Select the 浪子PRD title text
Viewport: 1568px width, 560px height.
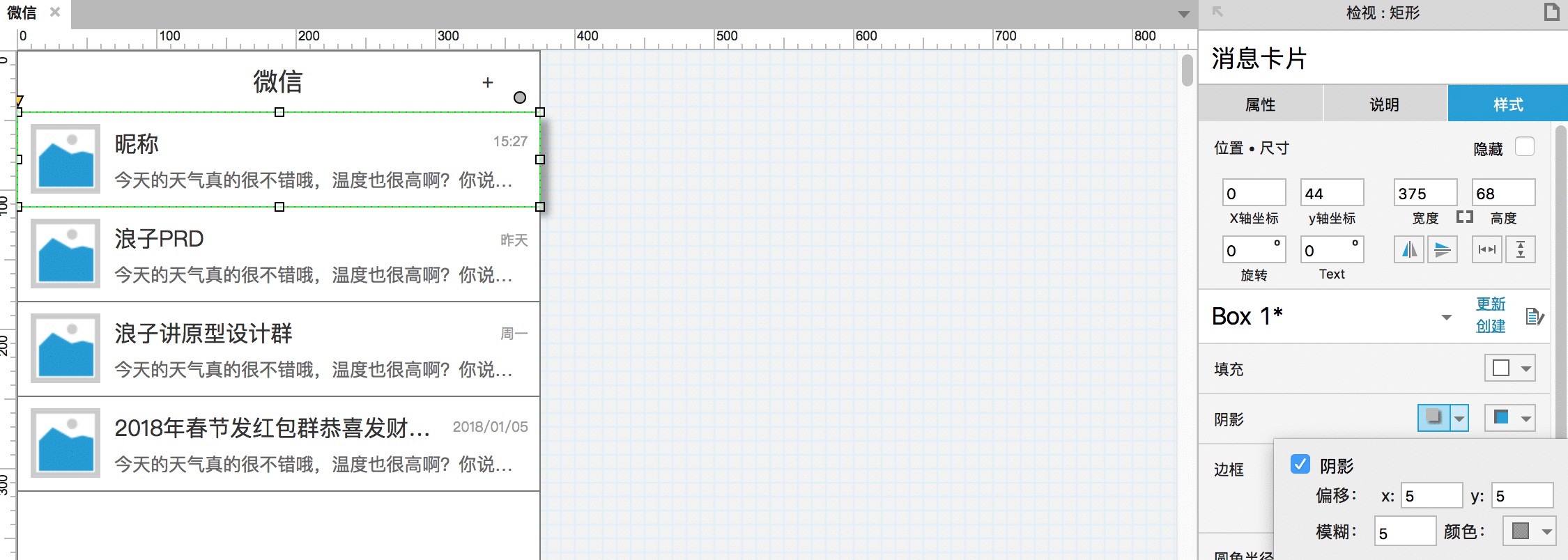coord(159,239)
